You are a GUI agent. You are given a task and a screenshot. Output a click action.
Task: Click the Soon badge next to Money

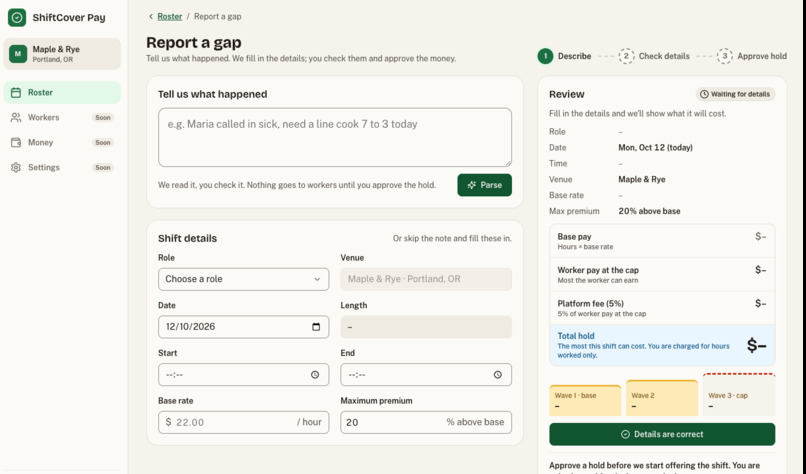(x=103, y=142)
